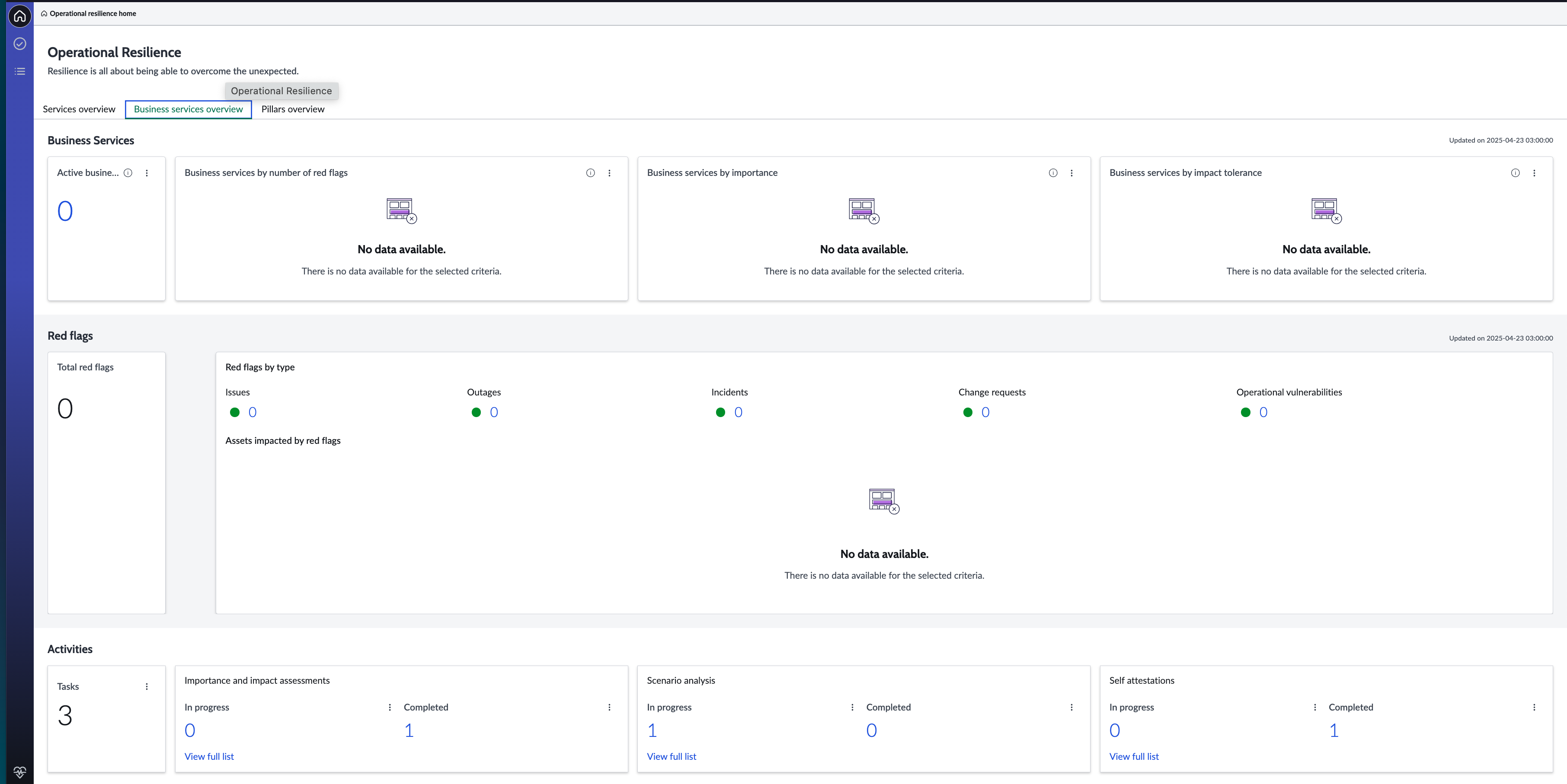Open options menu on Tasks card
Image resolution: width=1567 pixels, height=784 pixels.
147,686
